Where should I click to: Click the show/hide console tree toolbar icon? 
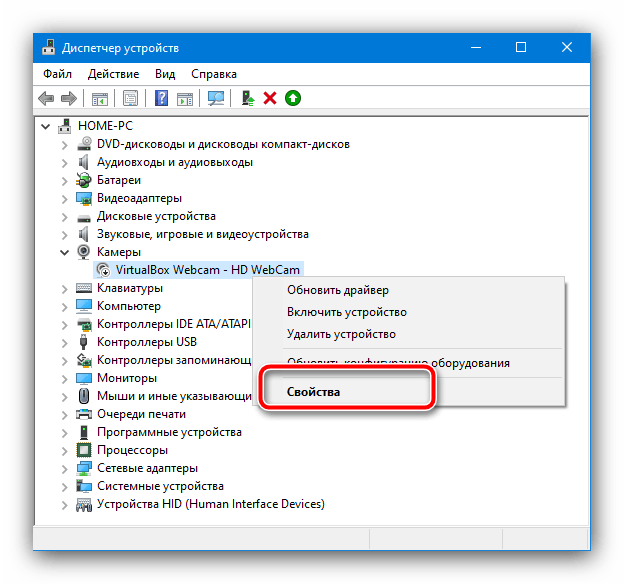point(99,98)
